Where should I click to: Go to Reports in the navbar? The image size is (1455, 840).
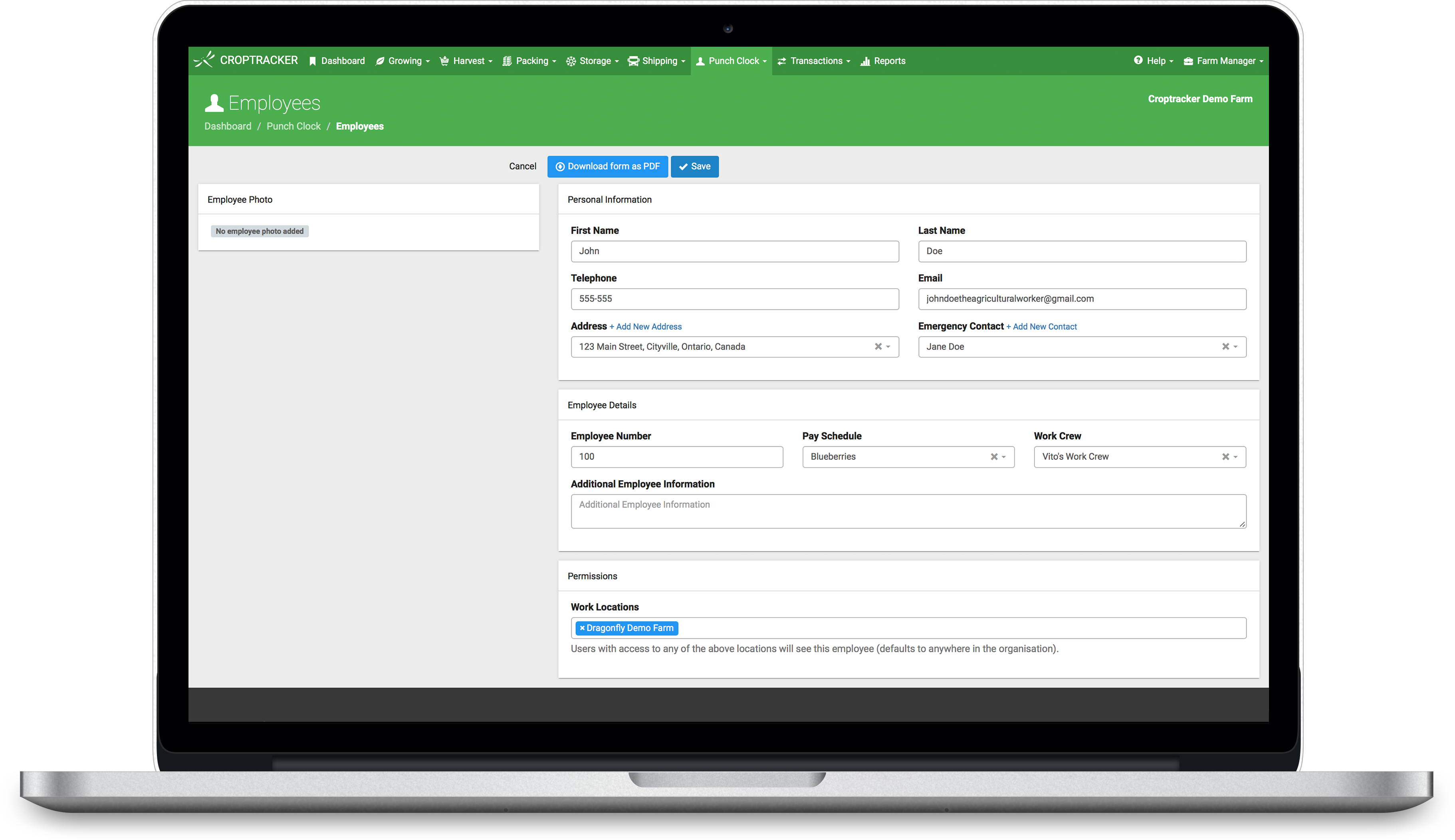883,61
